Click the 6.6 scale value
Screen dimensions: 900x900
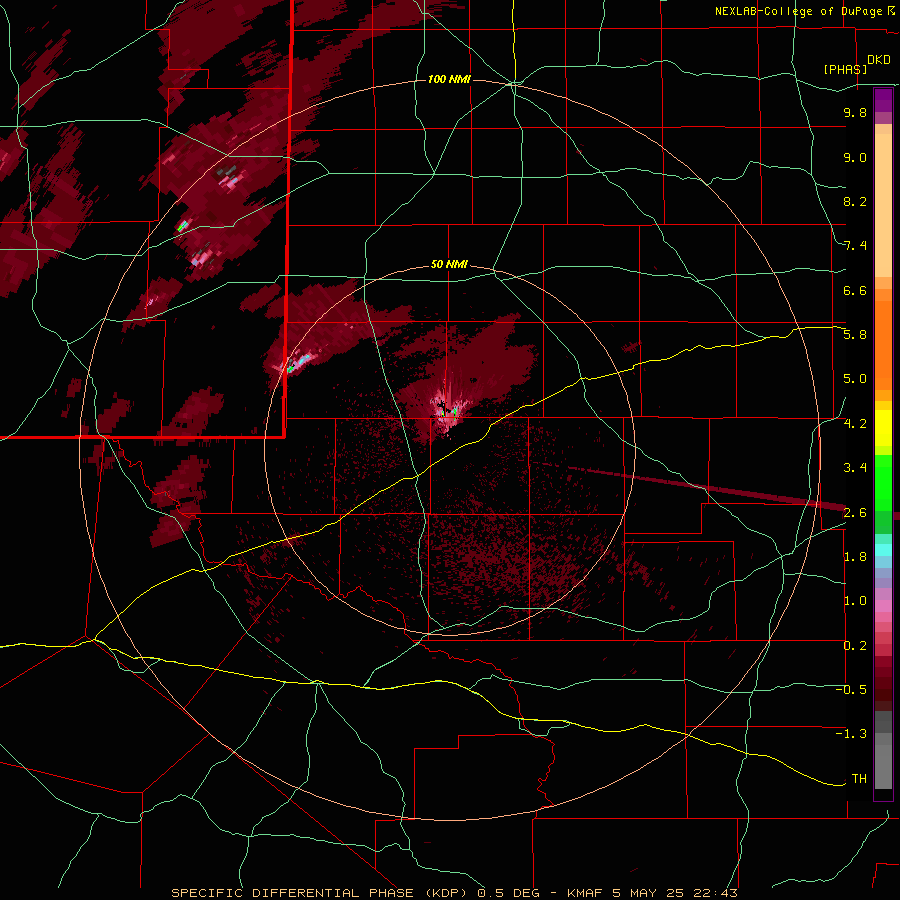855,290
